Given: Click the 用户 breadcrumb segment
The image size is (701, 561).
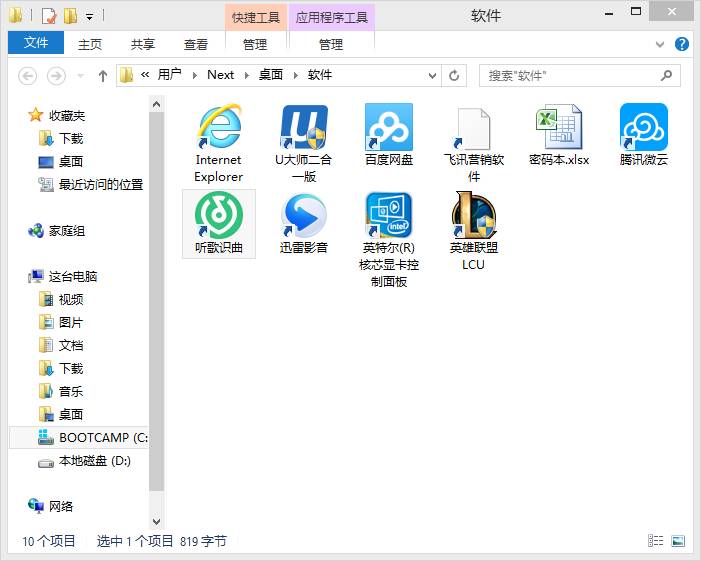Looking at the screenshot, I should click(169, 75).
